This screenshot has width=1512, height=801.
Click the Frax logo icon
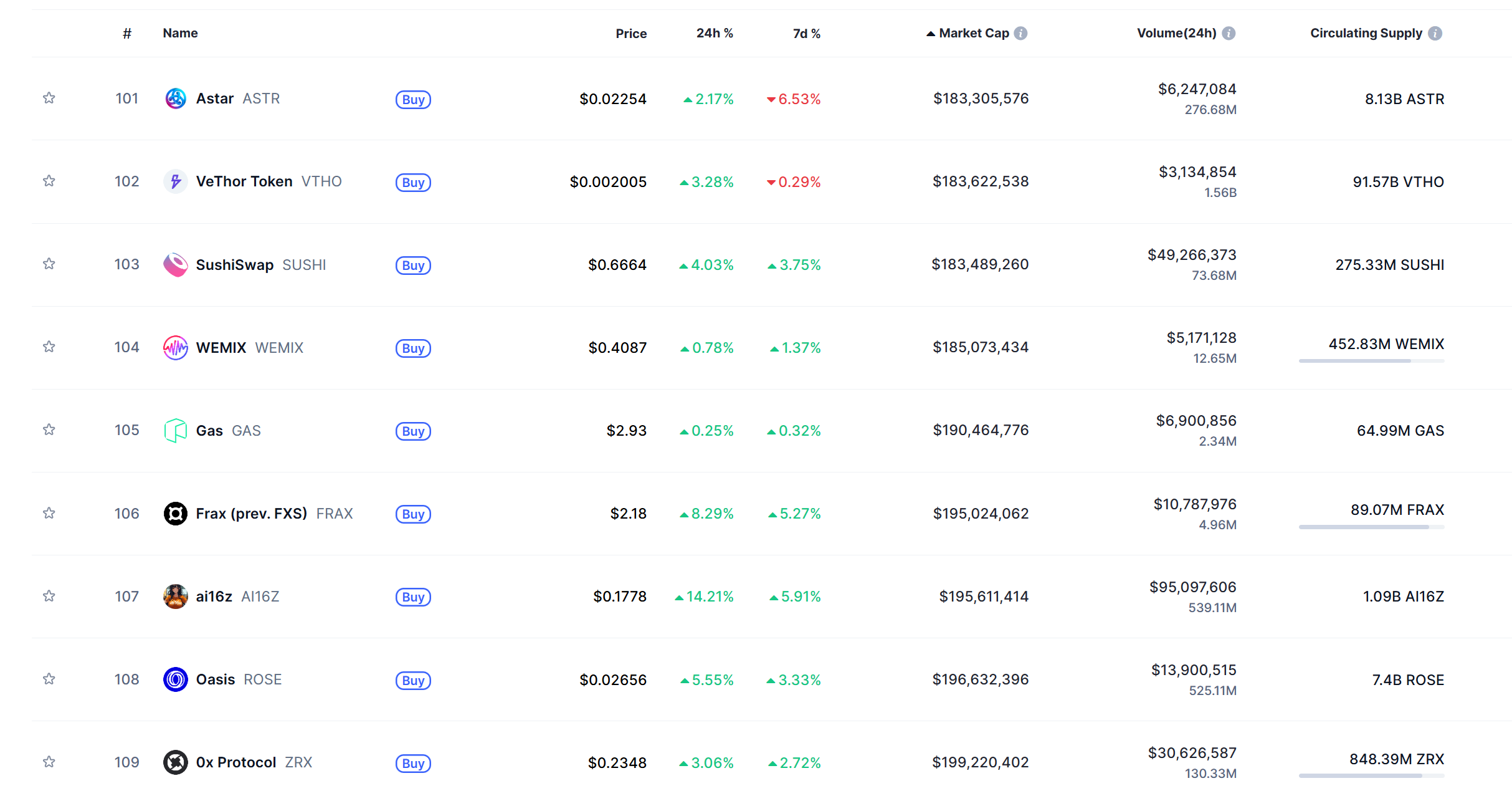[x=175, y=514]
